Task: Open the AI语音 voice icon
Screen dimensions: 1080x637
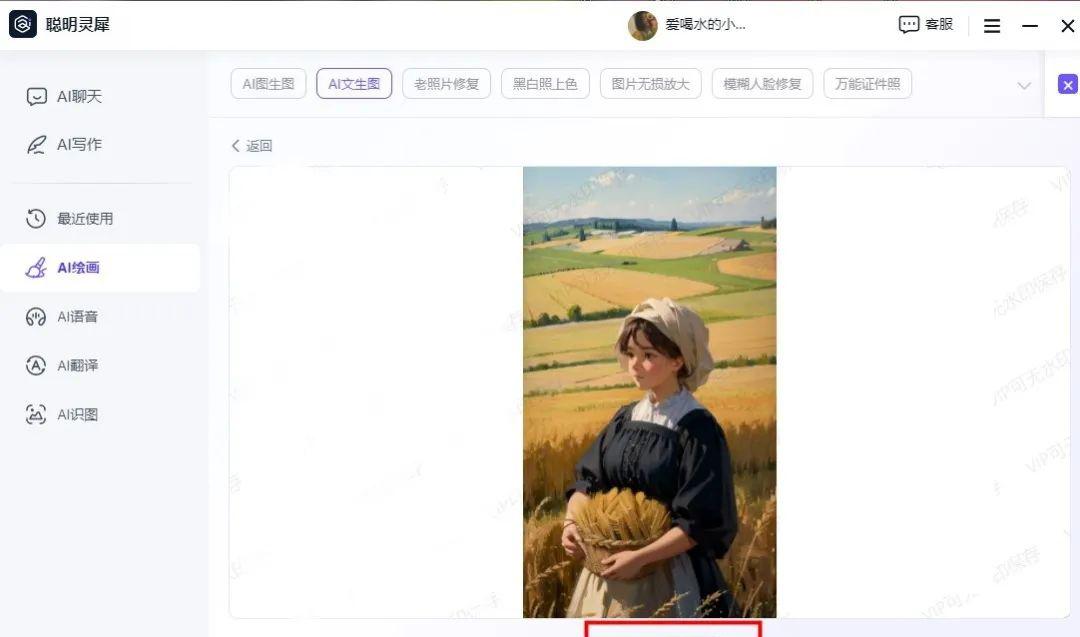Action: point(36,317)
